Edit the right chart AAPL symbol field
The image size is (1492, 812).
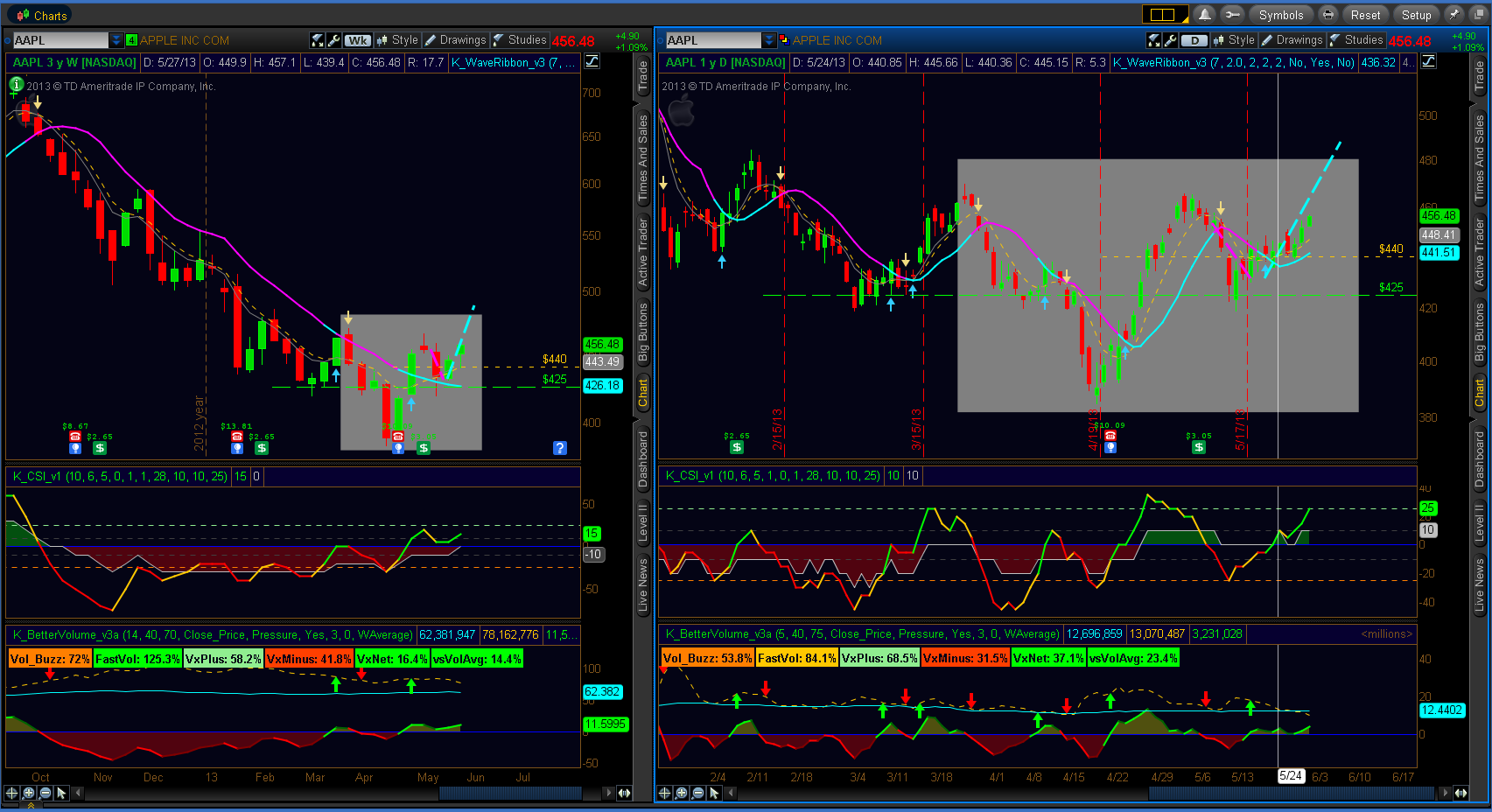(713, 40)
